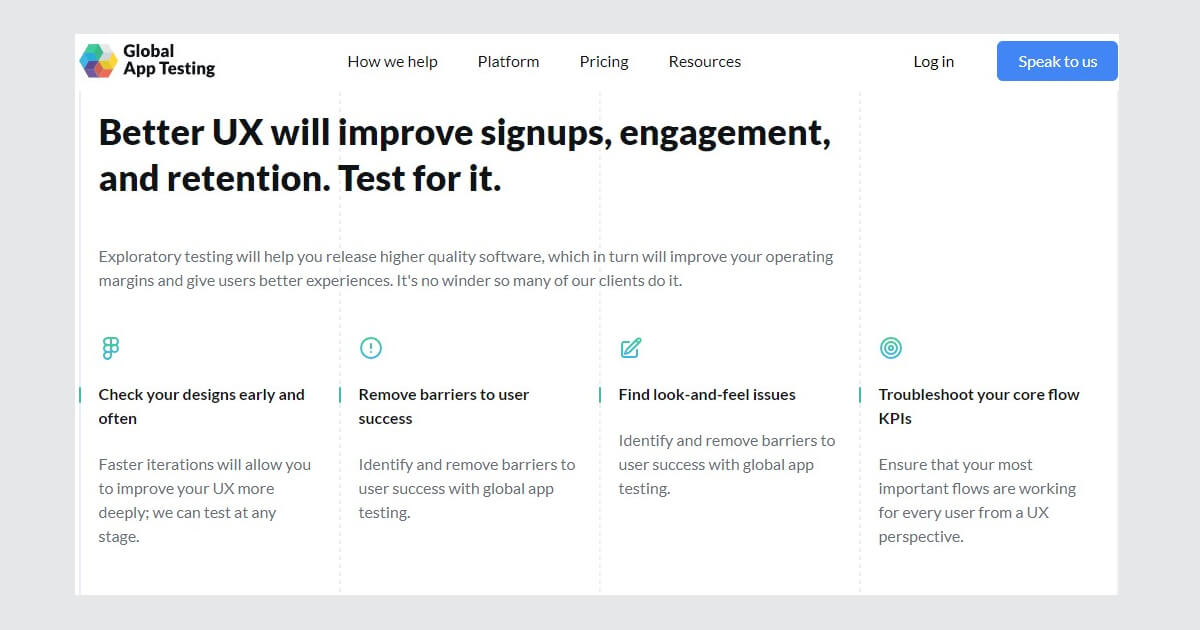1200x630 pixels.
Task: Select the "Find look-and-feel issues" heading
Action: coord(706,394)
